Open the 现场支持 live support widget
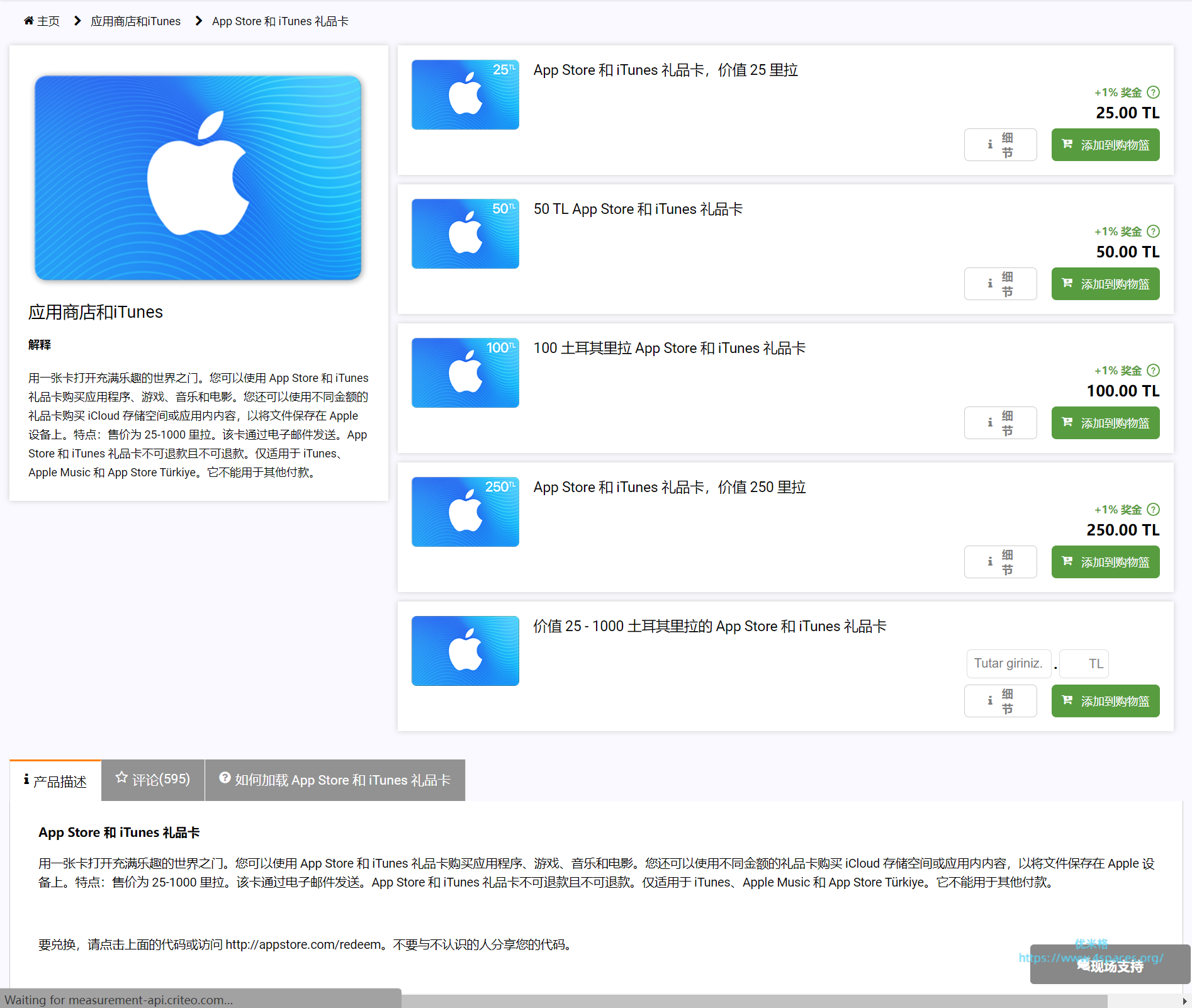 [1110, 966]
